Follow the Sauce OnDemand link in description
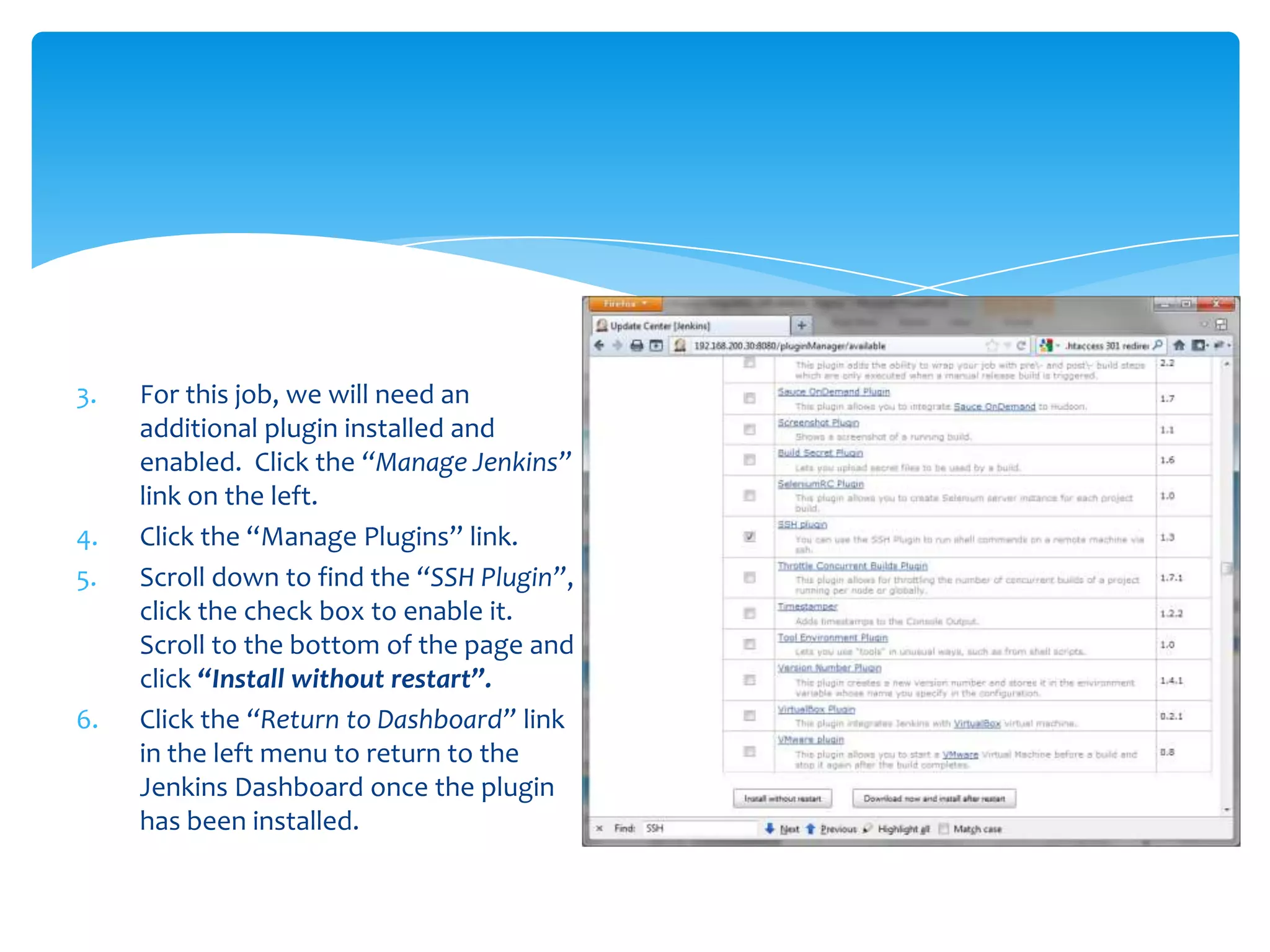Screen dimensions: 1270x952 (x=994, y=407)
